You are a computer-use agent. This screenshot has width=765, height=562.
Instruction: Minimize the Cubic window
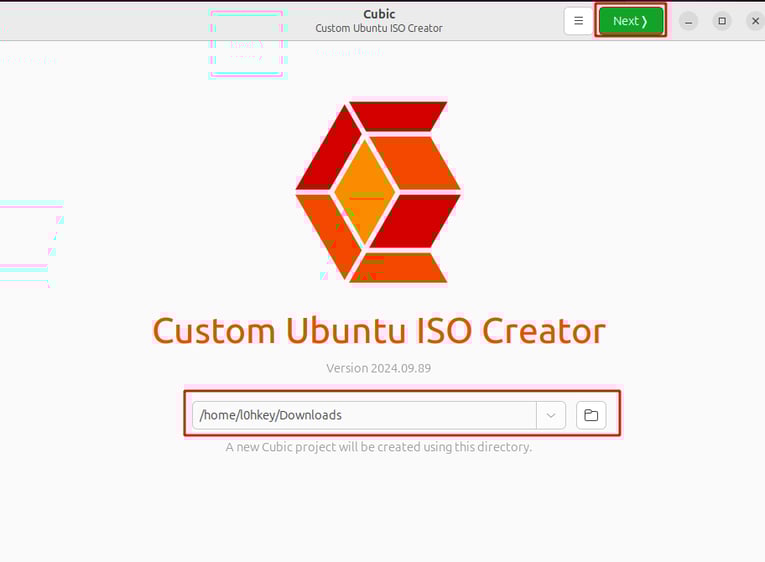click(x=688, y=21)
